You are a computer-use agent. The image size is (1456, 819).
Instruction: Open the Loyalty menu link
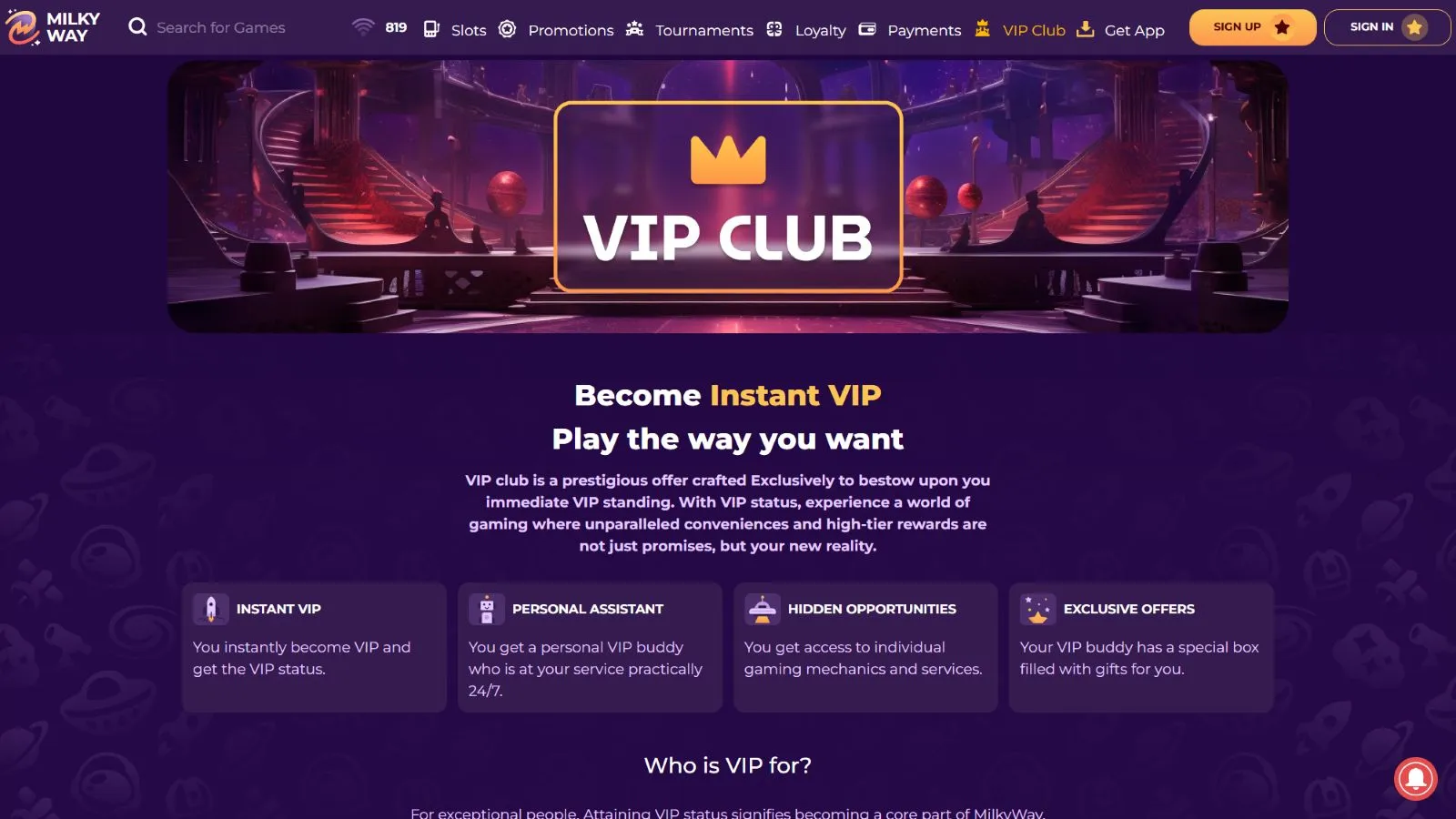coord(820,30)
